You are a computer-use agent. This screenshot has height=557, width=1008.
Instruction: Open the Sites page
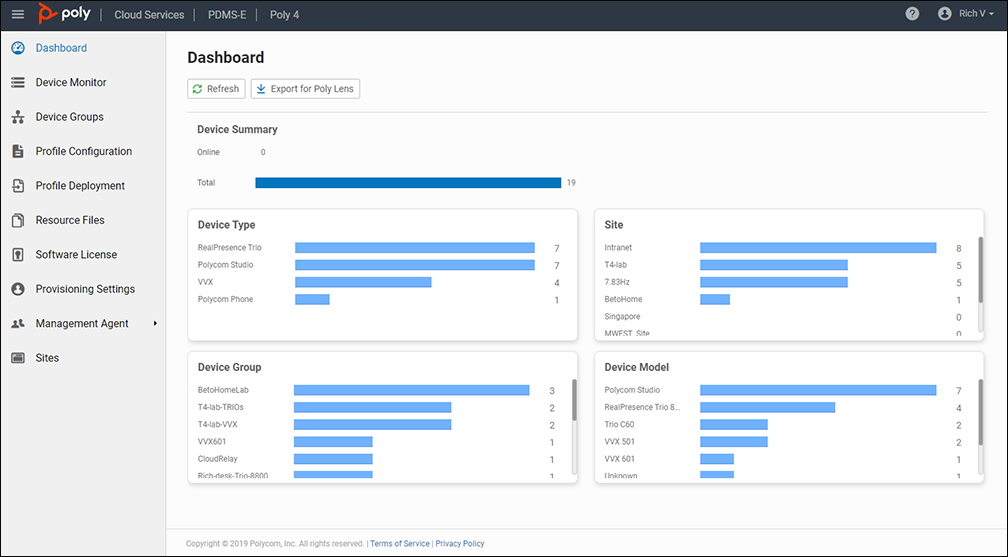47,358
